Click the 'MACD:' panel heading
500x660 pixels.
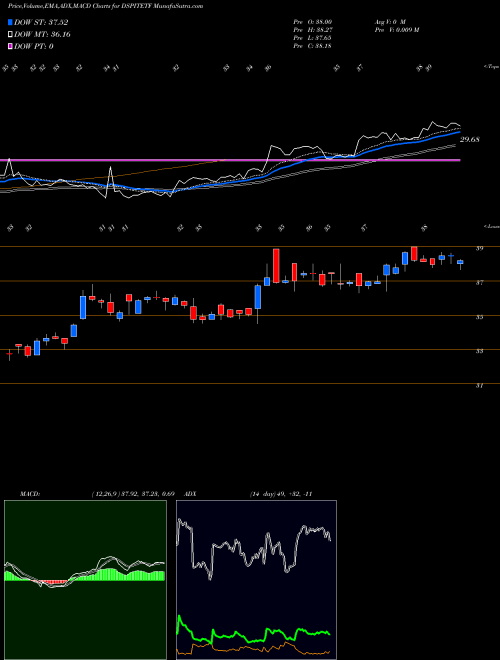click(x=29, y=493)
